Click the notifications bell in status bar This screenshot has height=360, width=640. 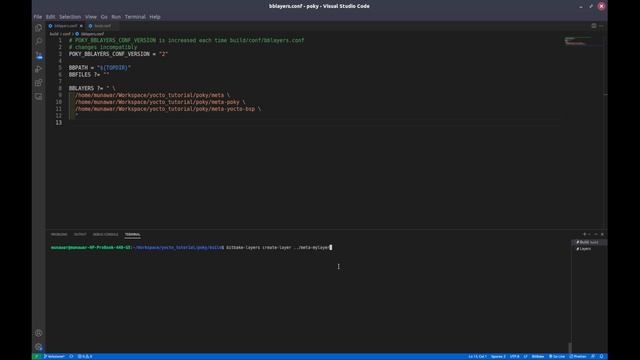pos(601,356)
